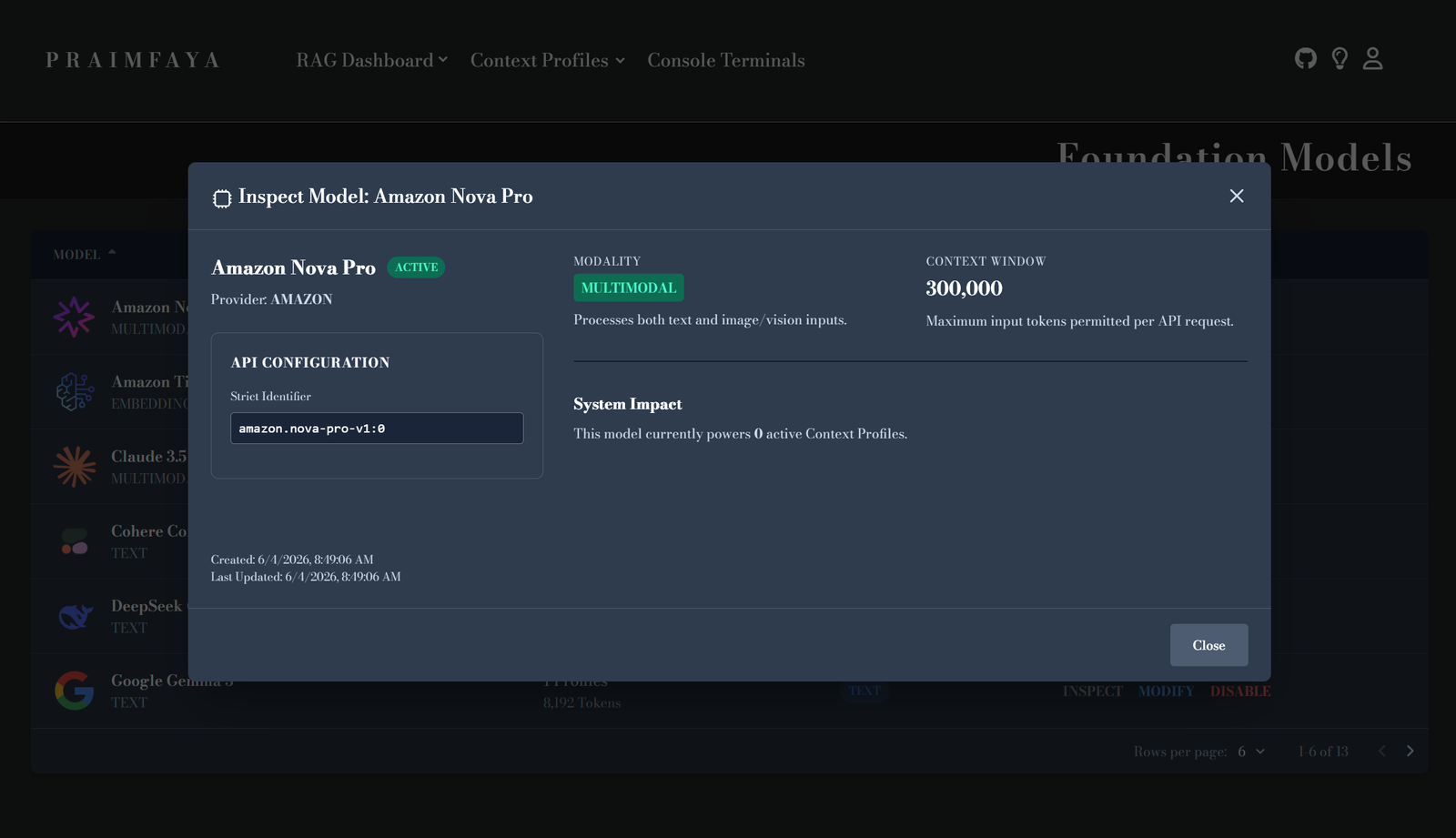This screenshot has width=1456, height=838.
Task: Click the Last Updated timestamp text
Action: pyautogui.click(x=306, y=577)
